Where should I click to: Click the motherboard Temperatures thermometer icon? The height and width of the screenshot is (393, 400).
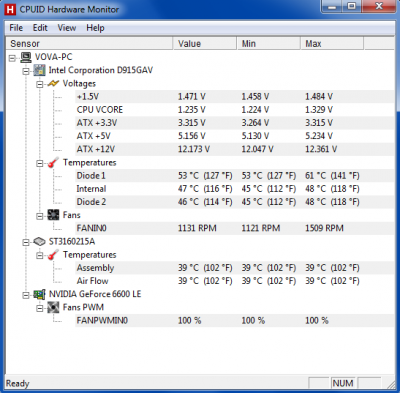point(53,163)
